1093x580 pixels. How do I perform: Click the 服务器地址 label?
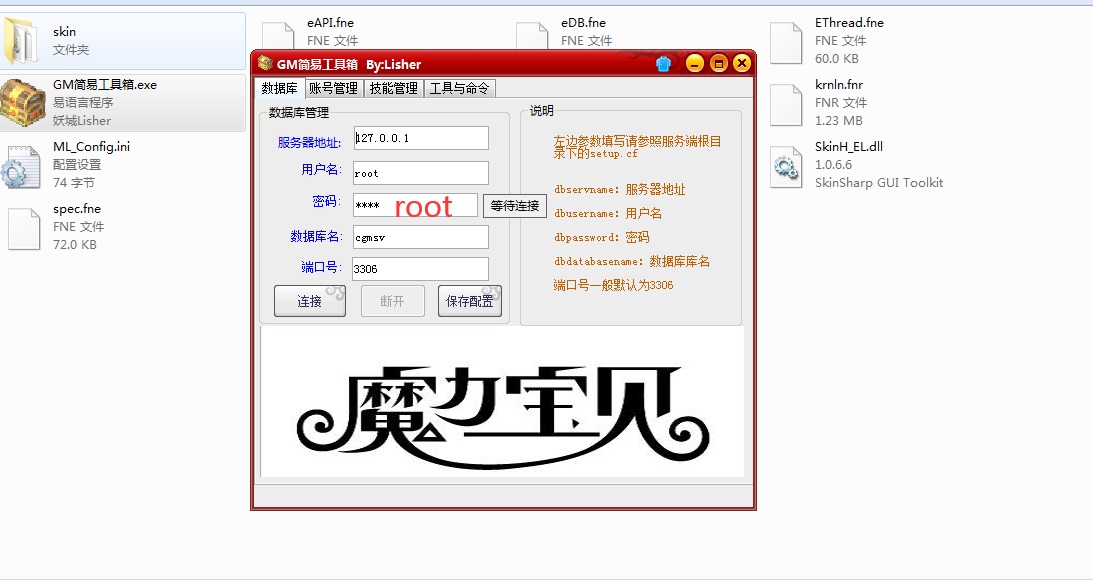309,142
